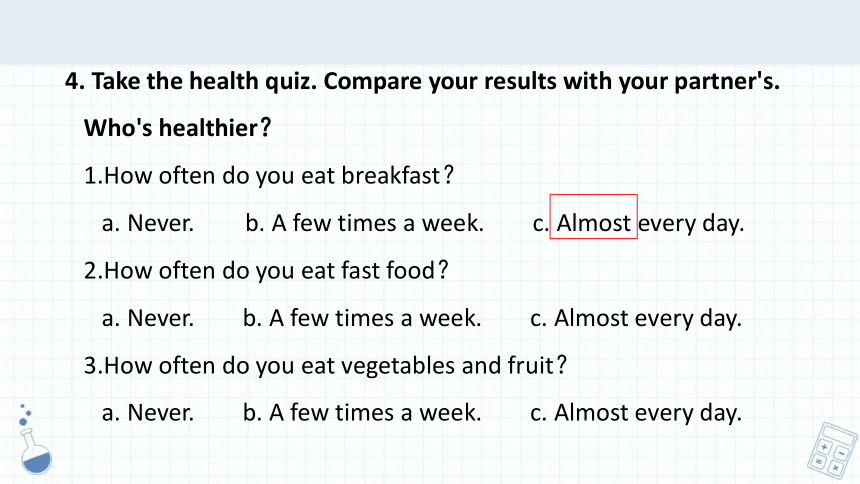This screenshot has width=860, height=484.
Task: Click question 3 about vegetables and fruit
Action: point(325,366)
